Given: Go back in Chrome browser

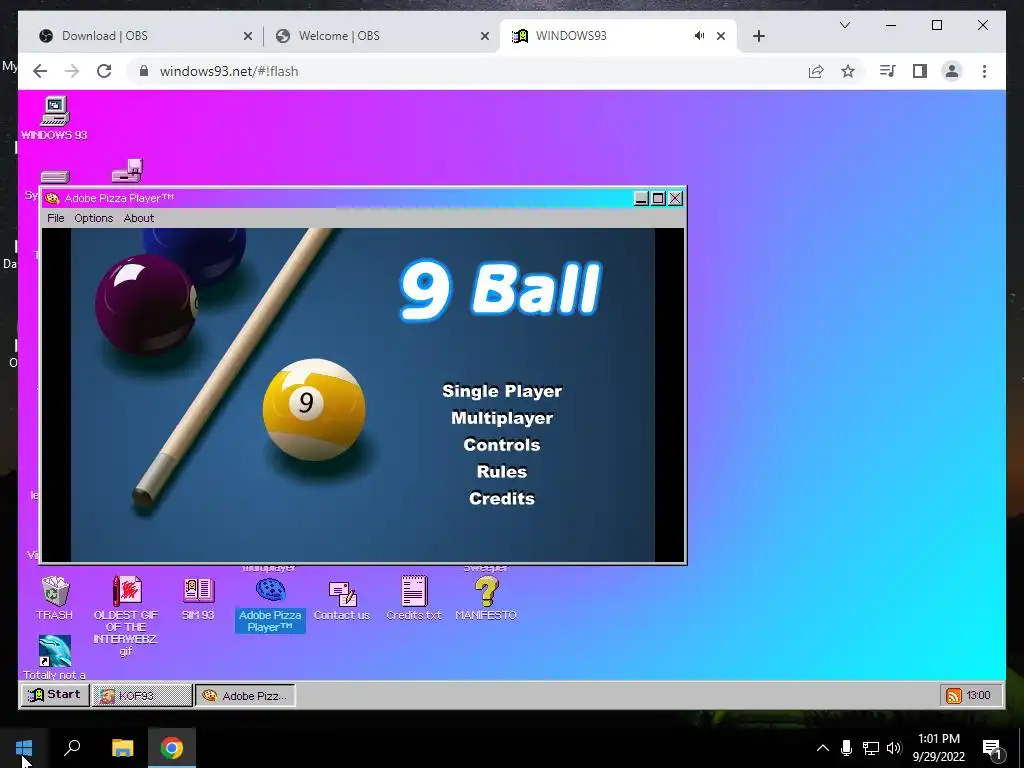Looking at the screenshot, I should [40, 71].
